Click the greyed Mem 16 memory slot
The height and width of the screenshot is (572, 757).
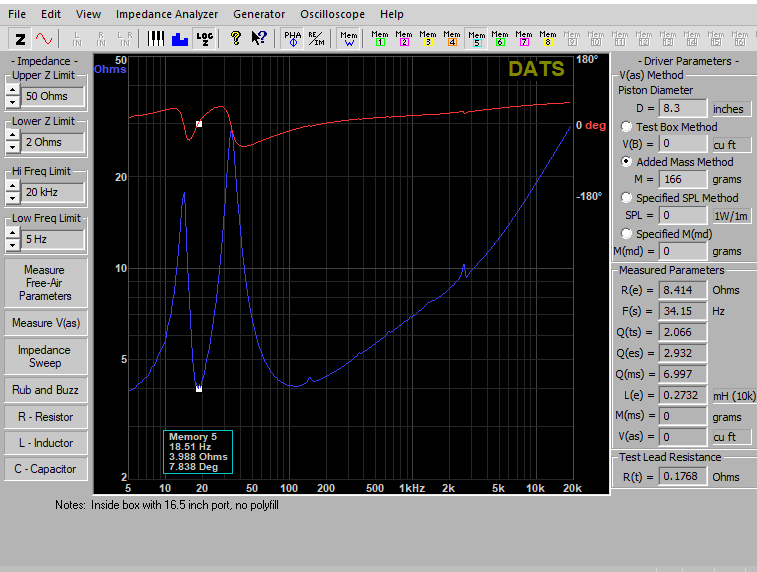pyautogui.click(x=740, y=39)
